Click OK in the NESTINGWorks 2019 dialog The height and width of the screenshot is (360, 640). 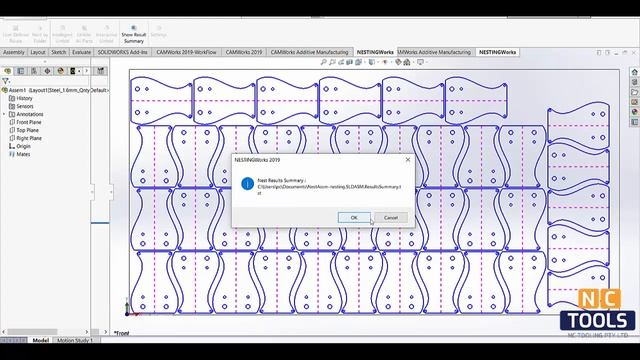[354, 218]
